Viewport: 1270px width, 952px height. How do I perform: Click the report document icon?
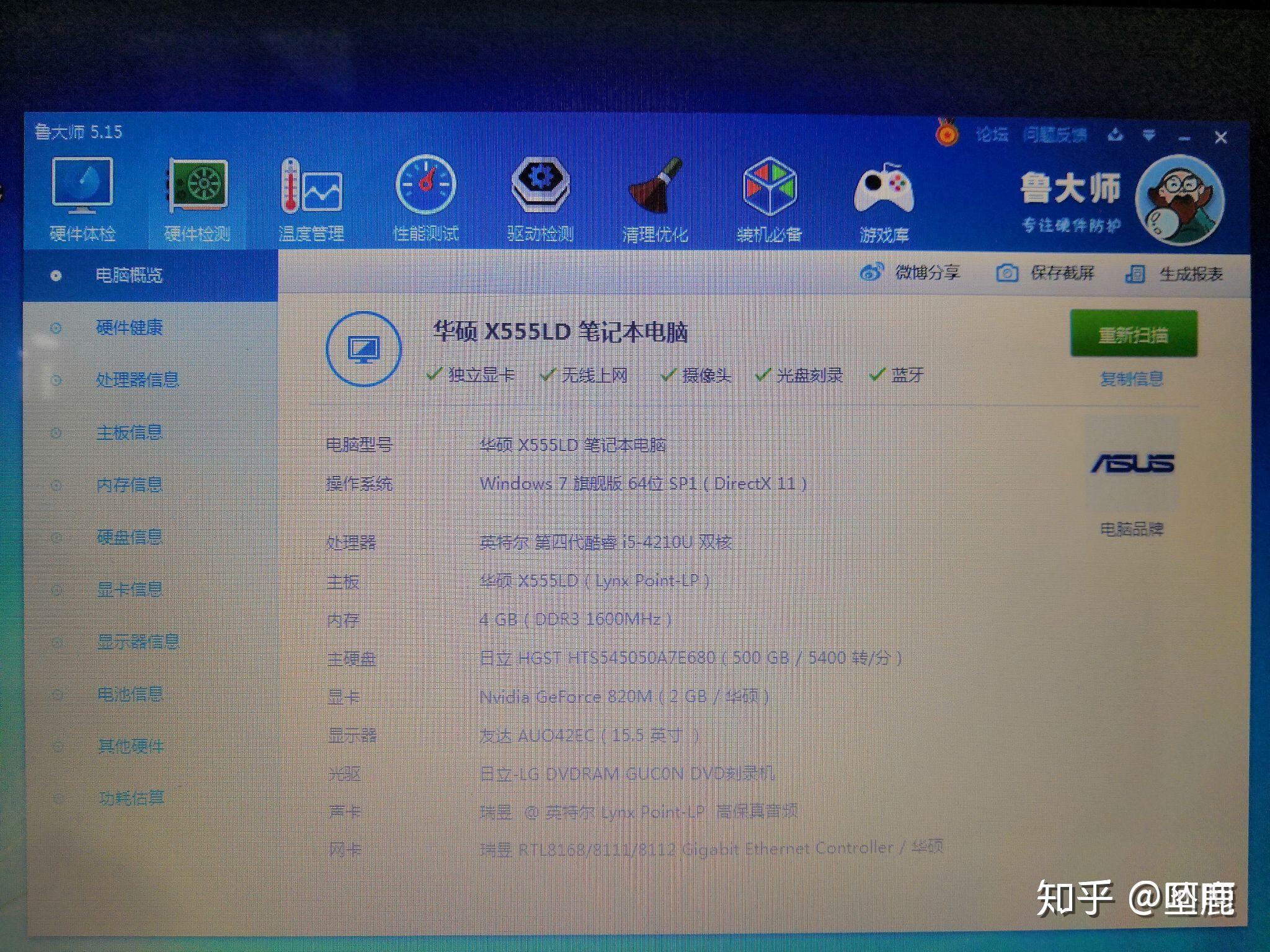tap(1135, 273)
